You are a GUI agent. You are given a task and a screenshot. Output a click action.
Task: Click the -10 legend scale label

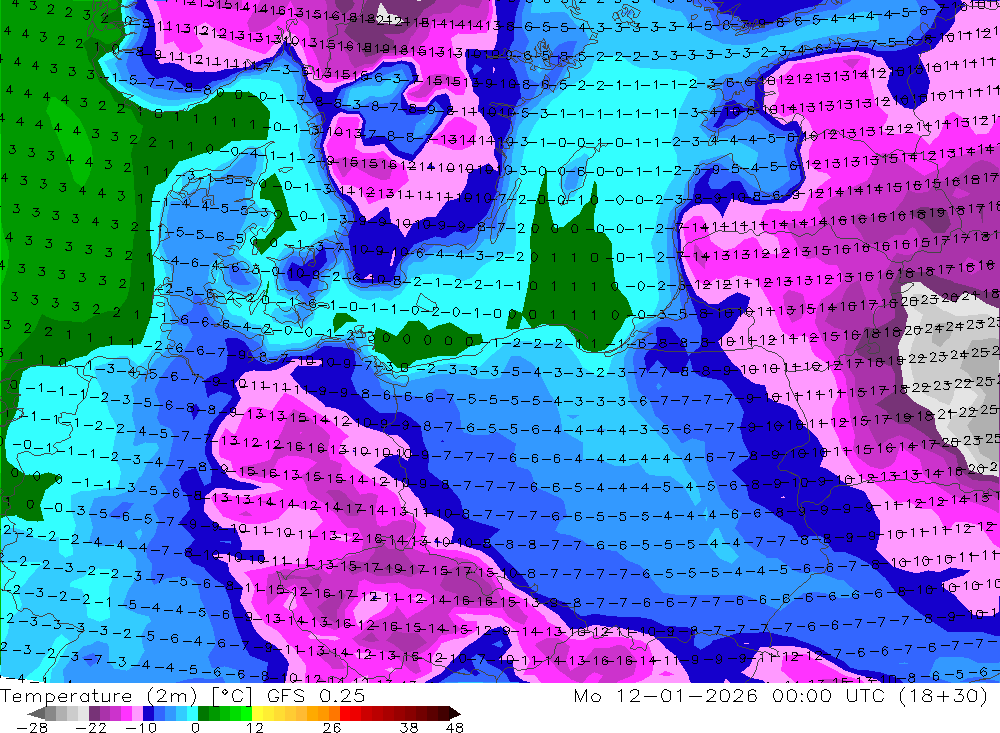point(141,727)
